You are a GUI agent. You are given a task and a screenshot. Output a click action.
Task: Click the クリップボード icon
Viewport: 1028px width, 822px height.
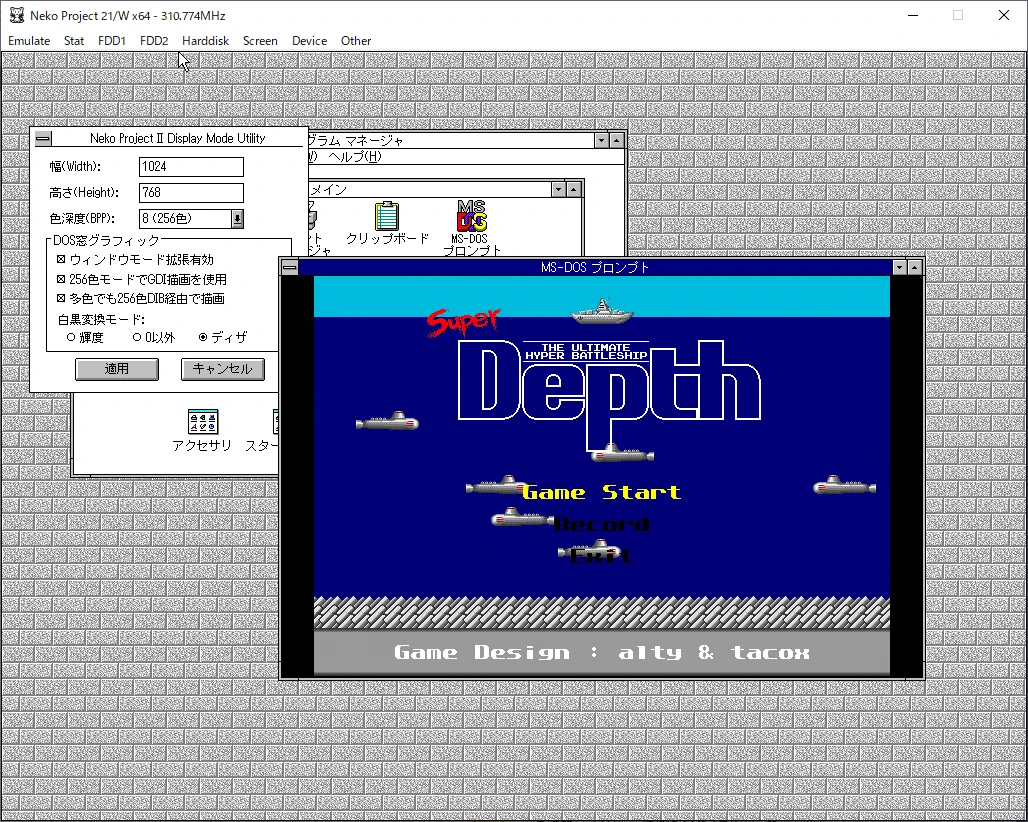[387, 224]
